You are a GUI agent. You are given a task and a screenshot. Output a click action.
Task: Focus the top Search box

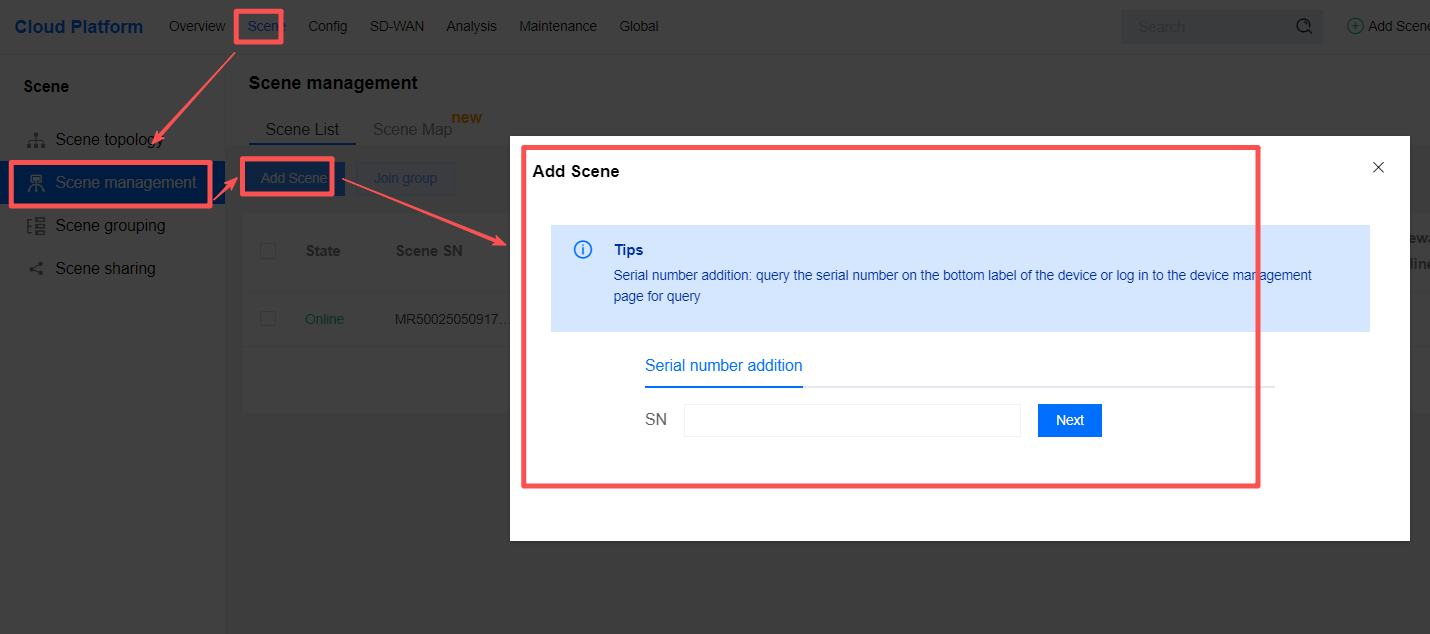tap(1210, 27)
